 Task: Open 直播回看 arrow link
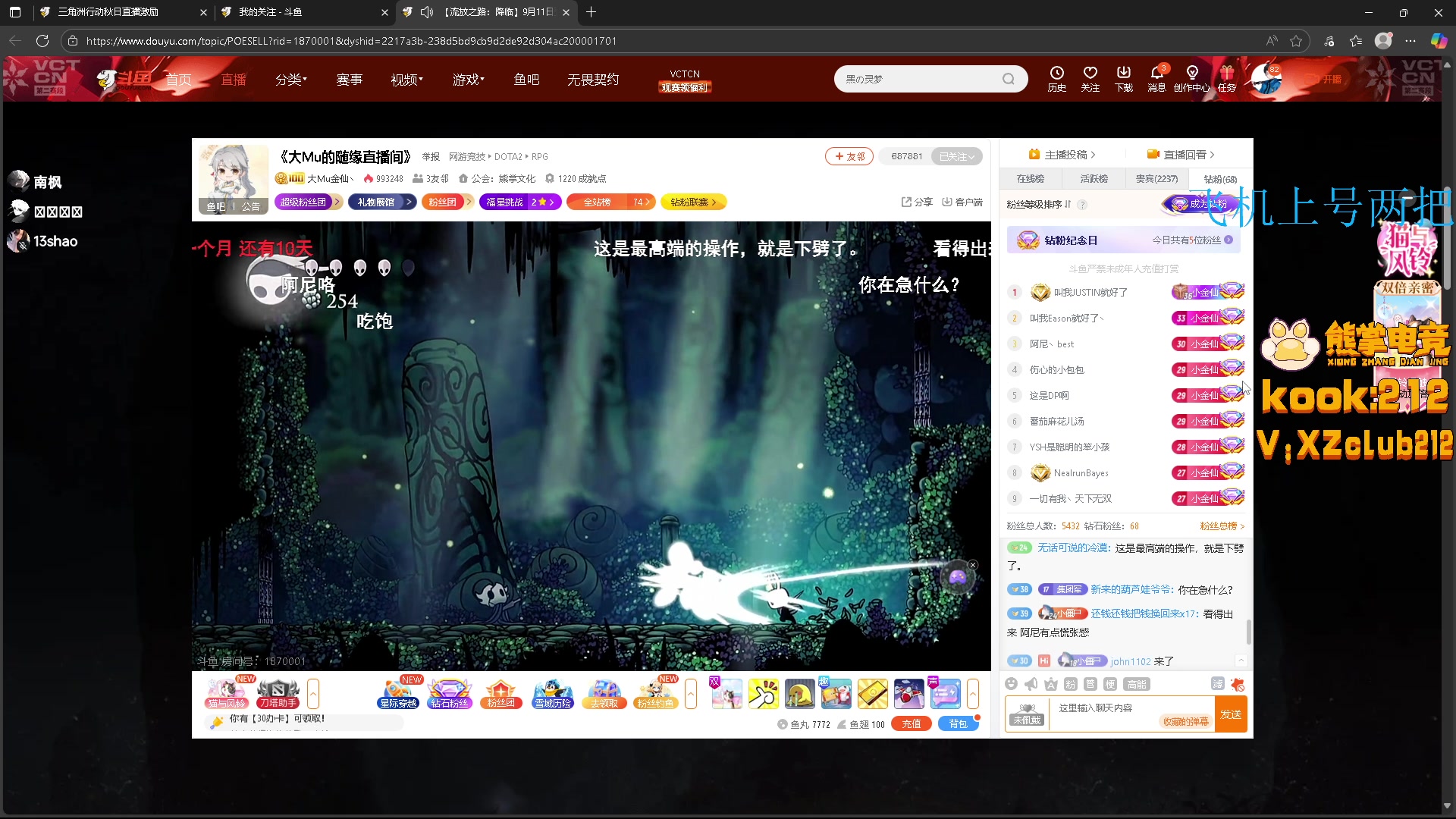point(1181,155)
